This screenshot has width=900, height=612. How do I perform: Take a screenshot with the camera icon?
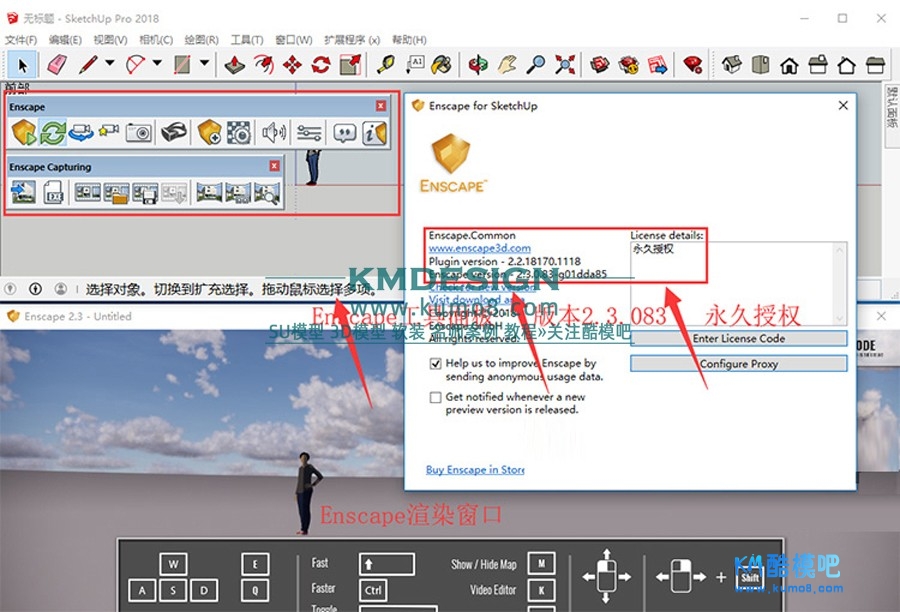pos(139,132)
